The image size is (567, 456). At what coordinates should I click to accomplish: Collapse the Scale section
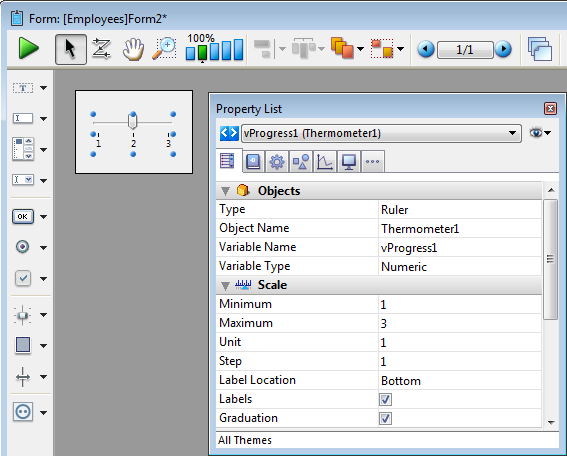tap(225, 286)
